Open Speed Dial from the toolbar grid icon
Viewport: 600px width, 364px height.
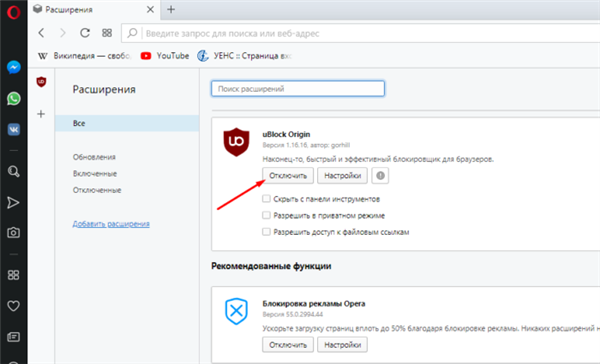(x=107, y=33)
